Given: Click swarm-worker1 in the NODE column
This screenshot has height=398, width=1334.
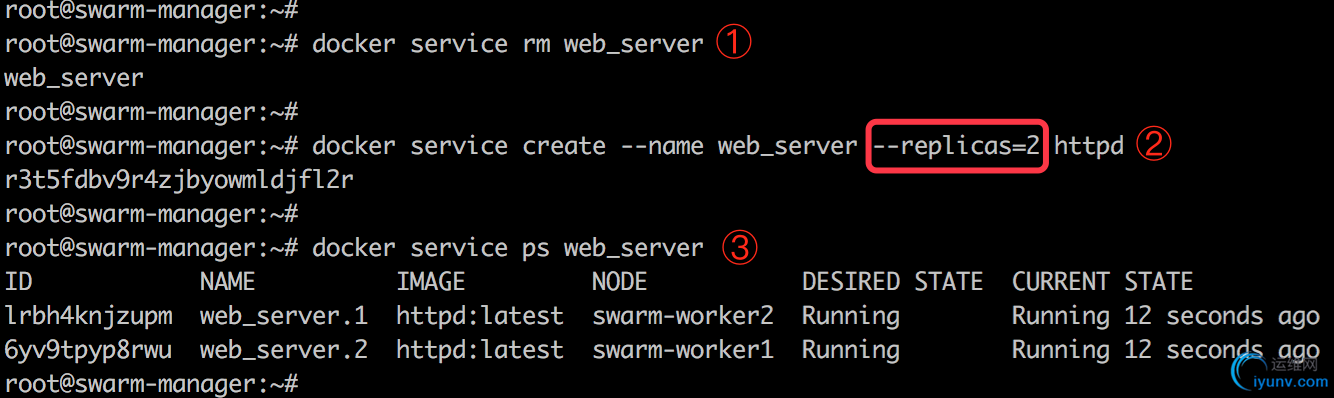Looking at the screenshot, I should click(x=683, y=350).
